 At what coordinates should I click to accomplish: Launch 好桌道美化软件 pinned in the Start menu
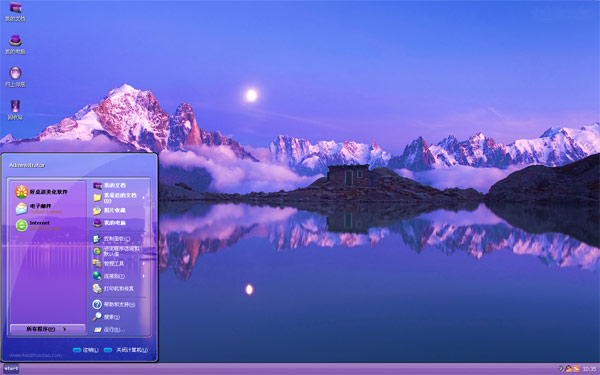(41, 192)
